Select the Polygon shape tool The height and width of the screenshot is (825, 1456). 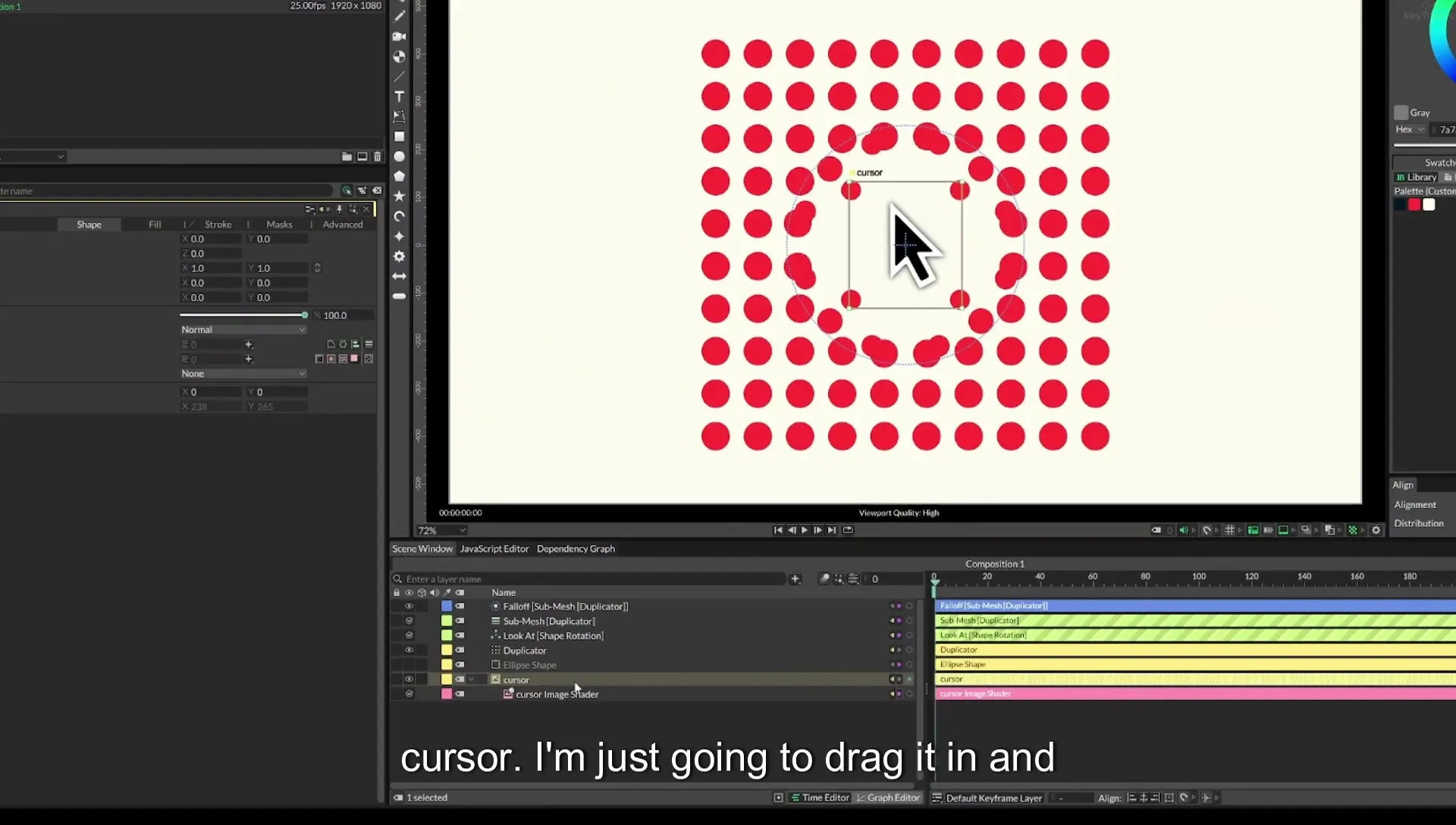pos(399,176)
